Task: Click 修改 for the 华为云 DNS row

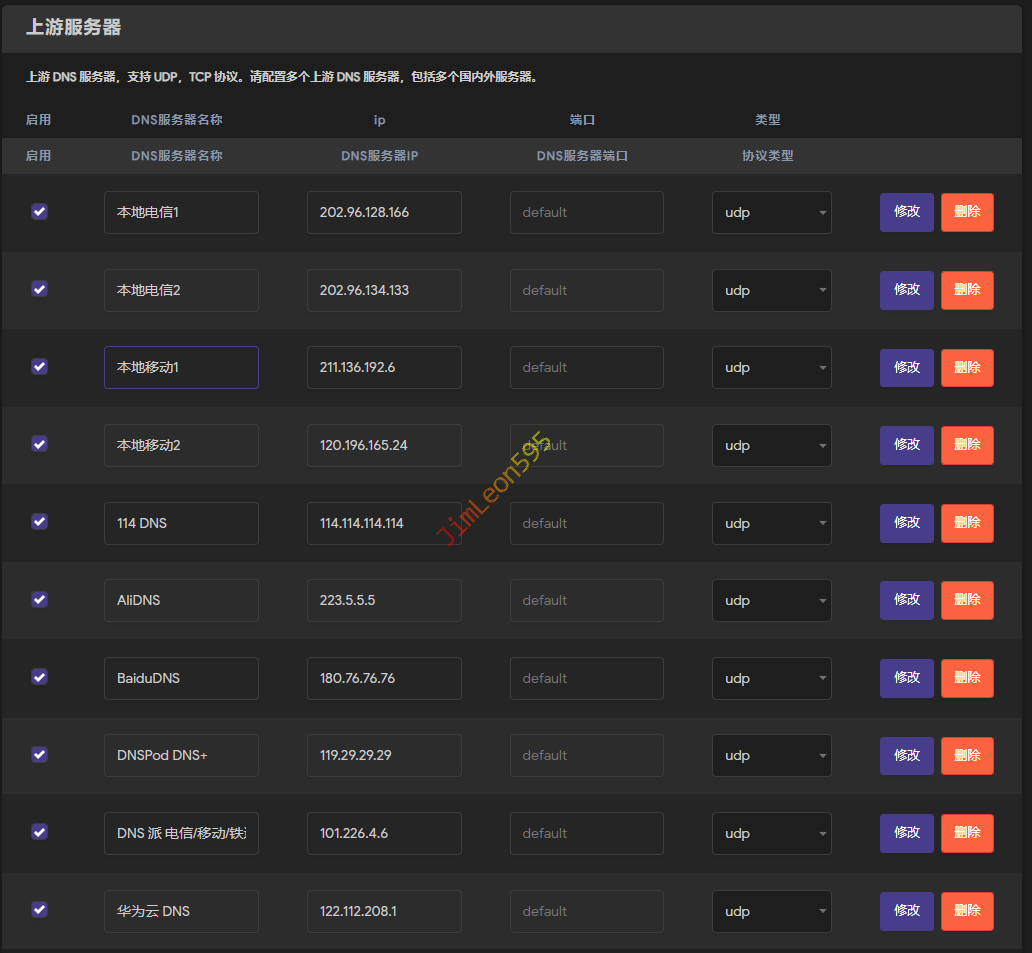Action: tap(906, 911)
